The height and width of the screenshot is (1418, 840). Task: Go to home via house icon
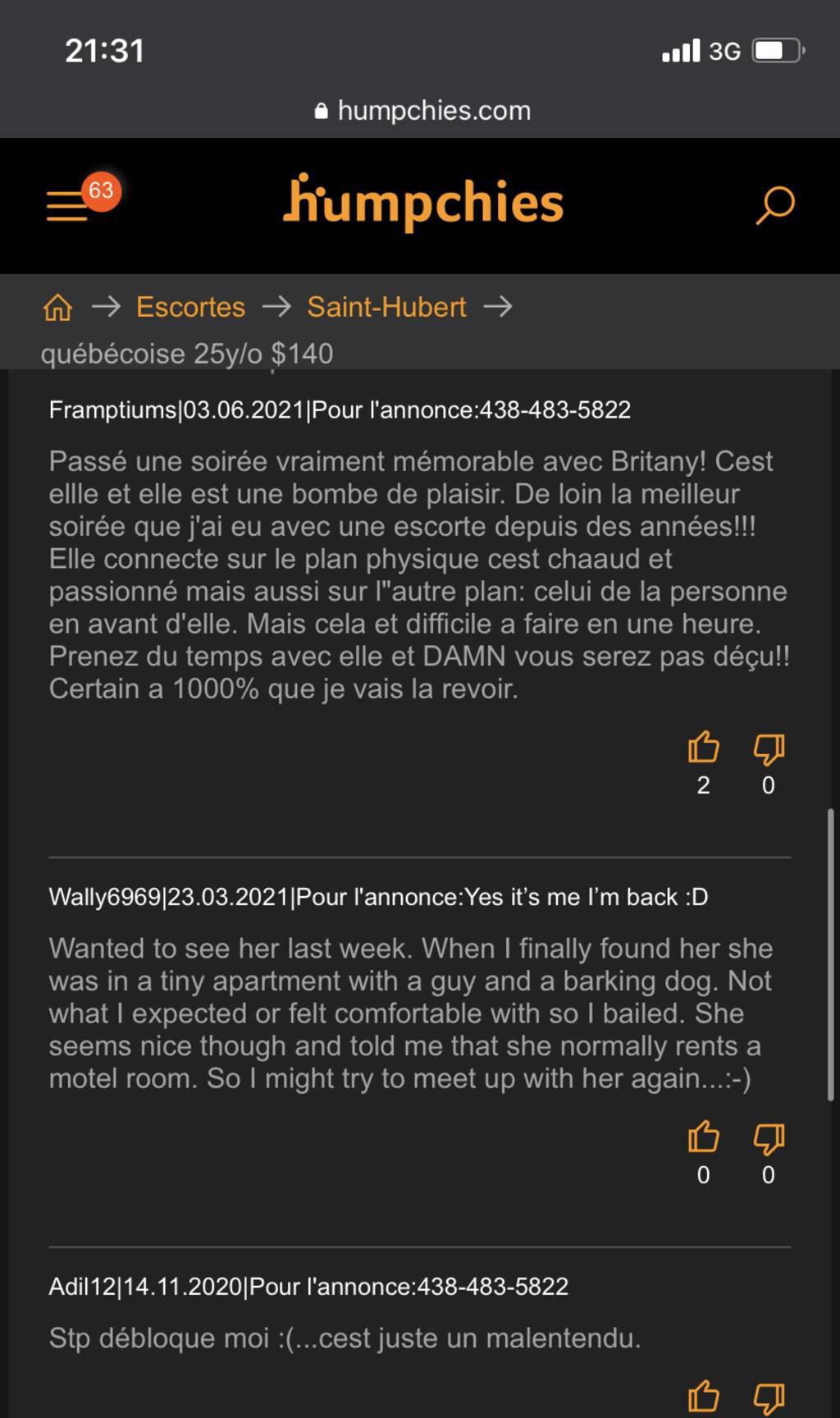coord(57,308)
